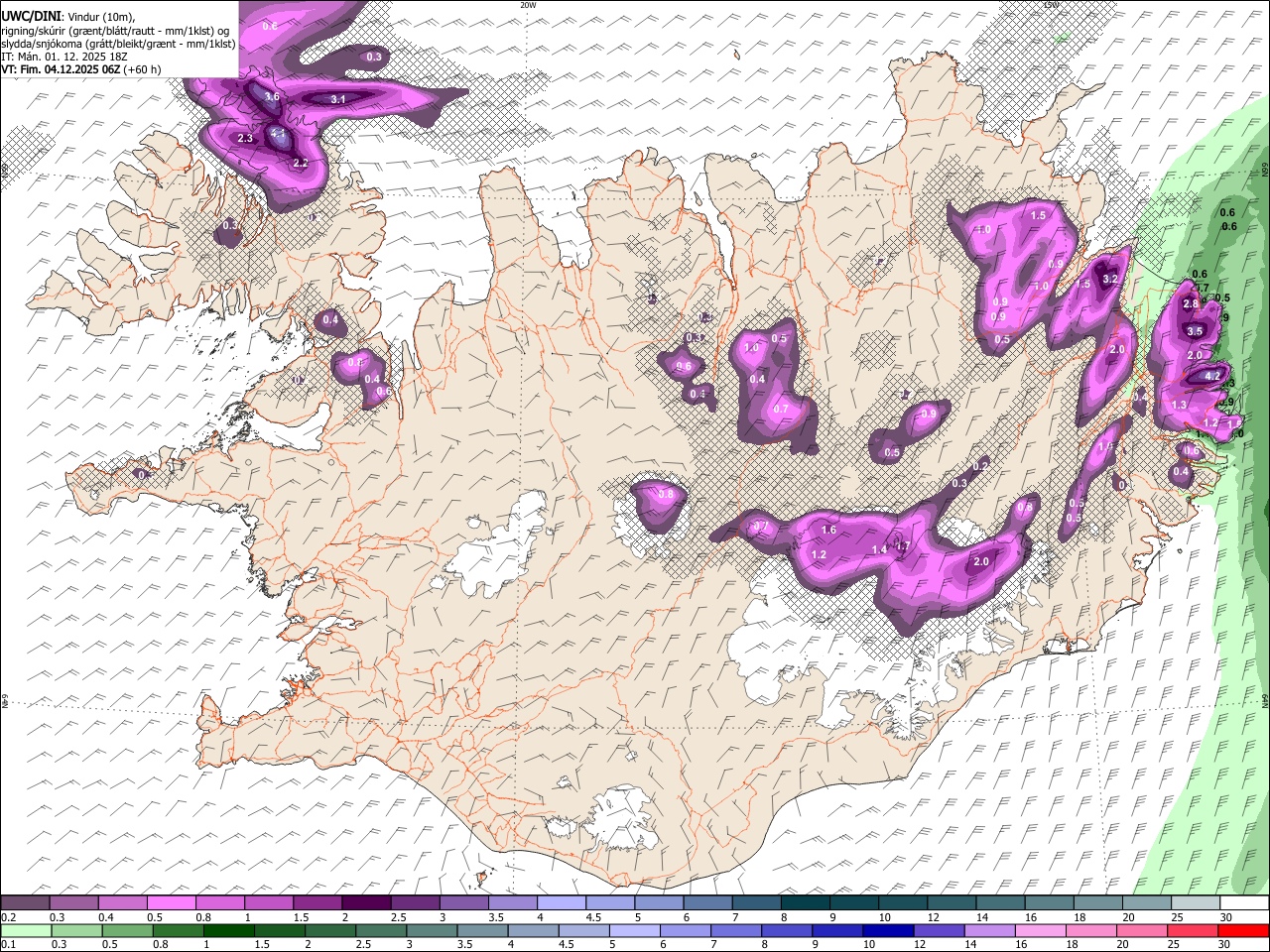
Task: Click the royal blue 8–9 lower-row swatch
Action: click(786, 931)
